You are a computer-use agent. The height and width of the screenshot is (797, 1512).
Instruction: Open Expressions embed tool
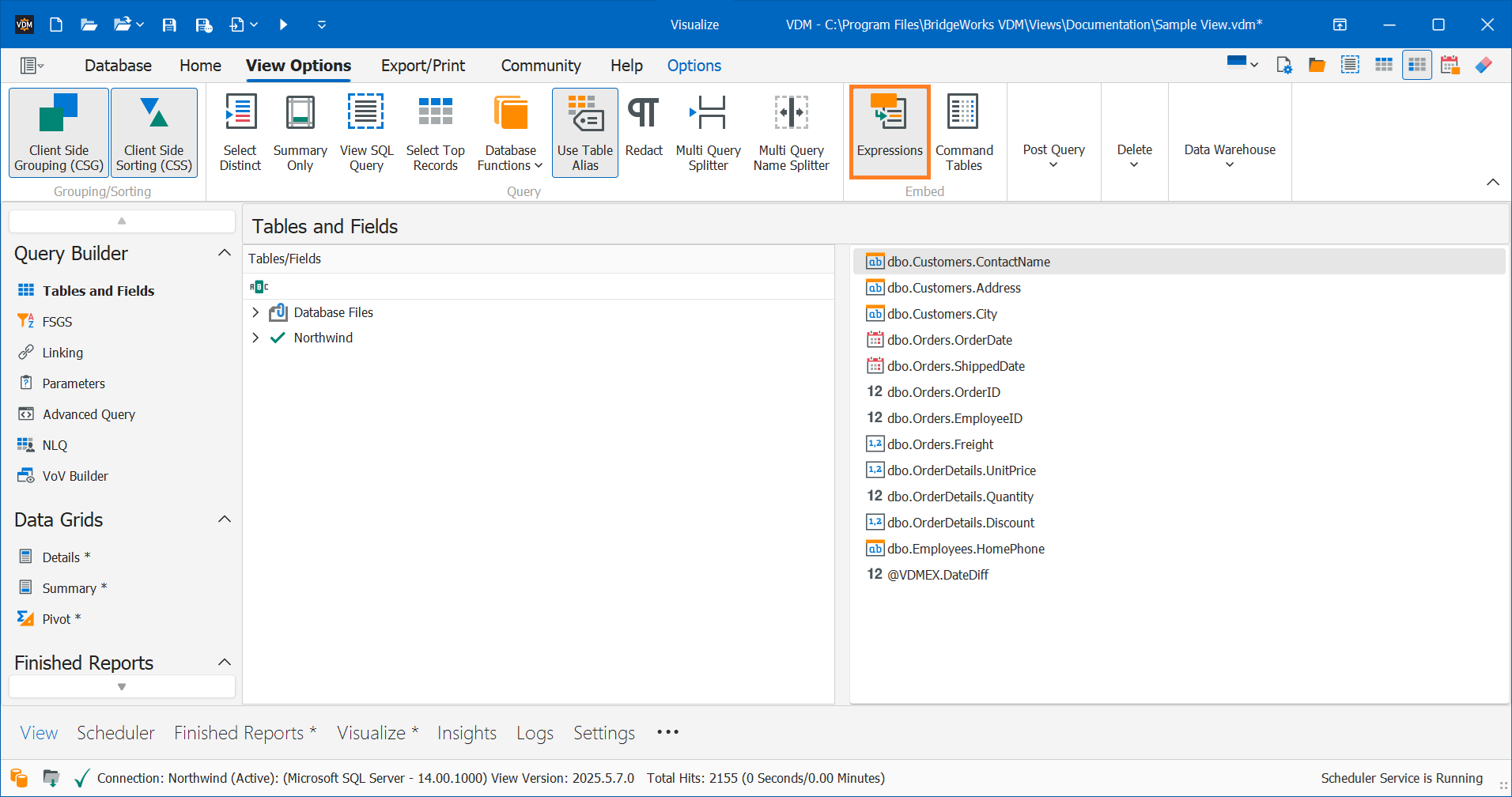[890, 132]
